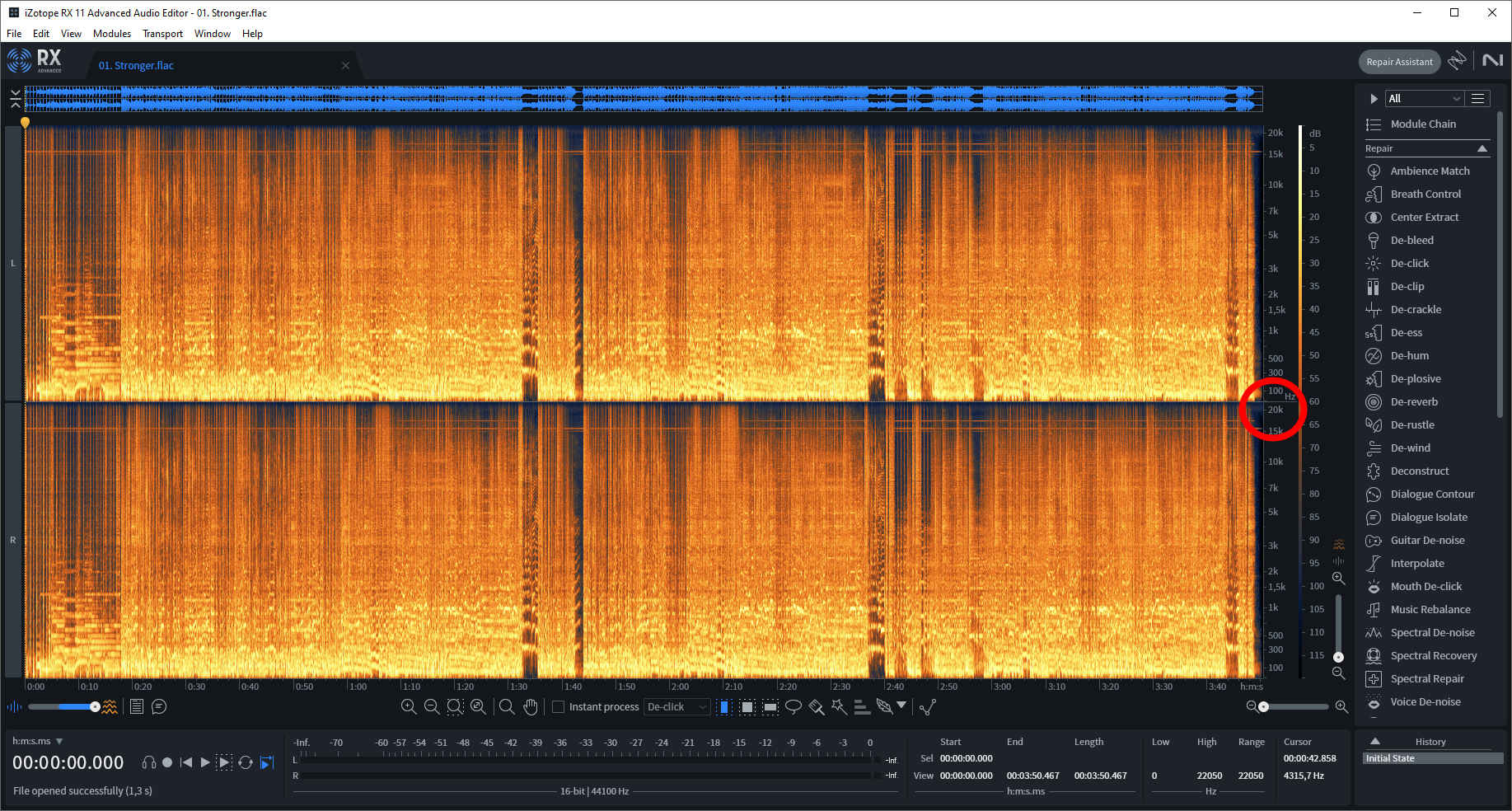Click the zoom in icon below spectrogram
Screen dimensions: 1512x811
point(409,707)
